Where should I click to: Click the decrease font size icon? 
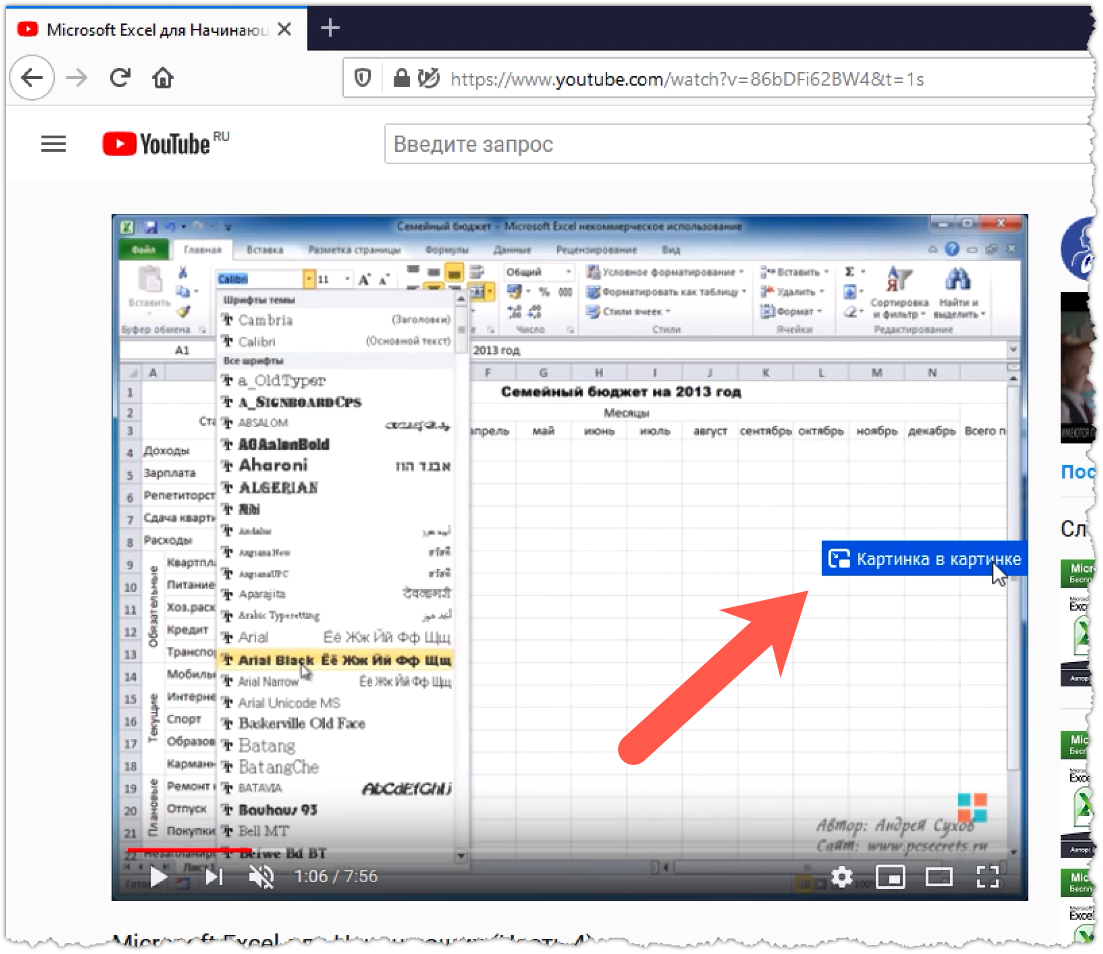pos(384,279)
